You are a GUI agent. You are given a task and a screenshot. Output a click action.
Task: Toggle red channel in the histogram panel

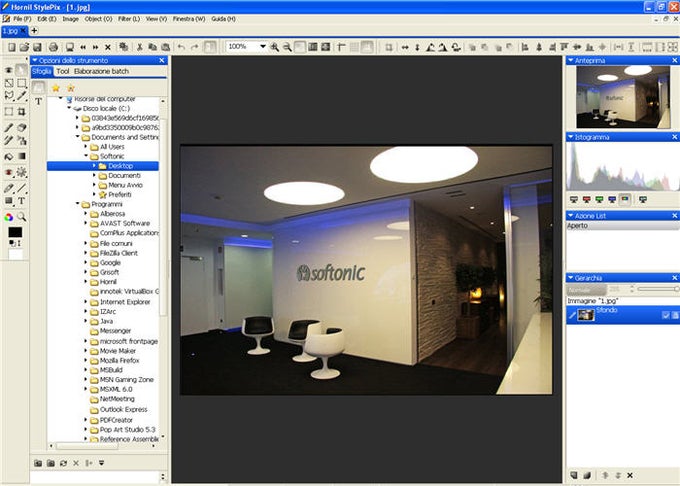pyautogui.click(x=587, y=199)
